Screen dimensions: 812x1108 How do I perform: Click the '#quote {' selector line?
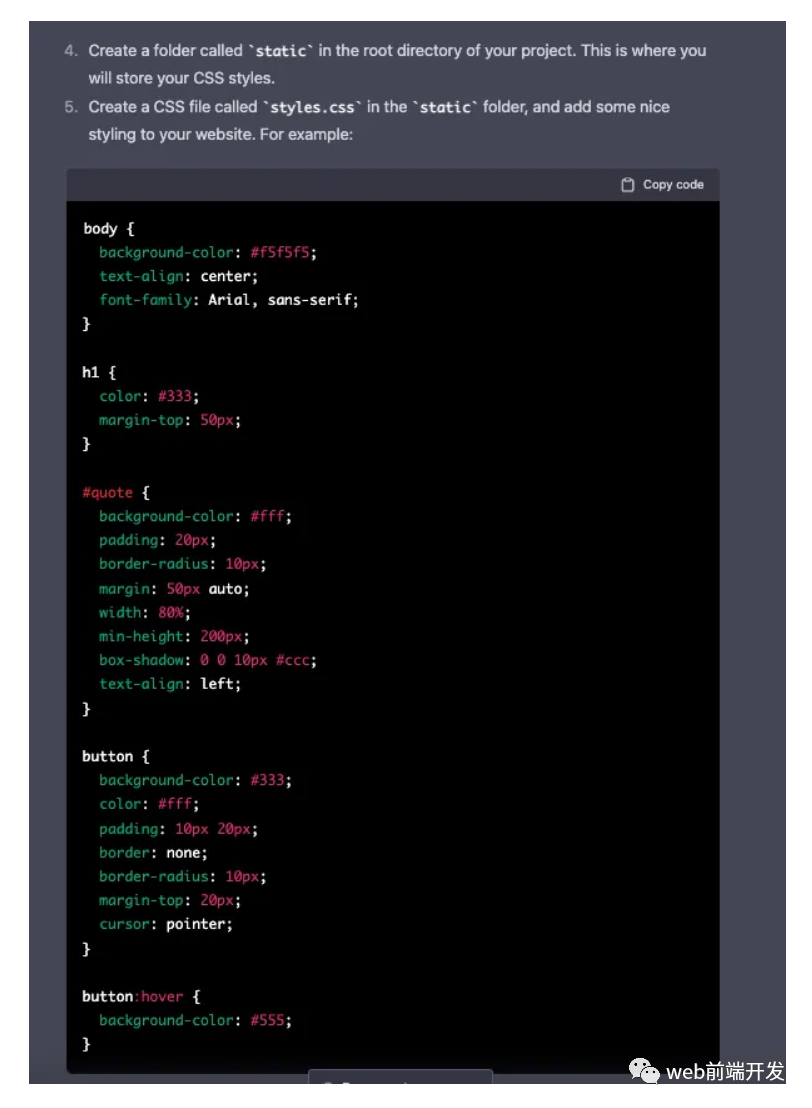point(116,493)
